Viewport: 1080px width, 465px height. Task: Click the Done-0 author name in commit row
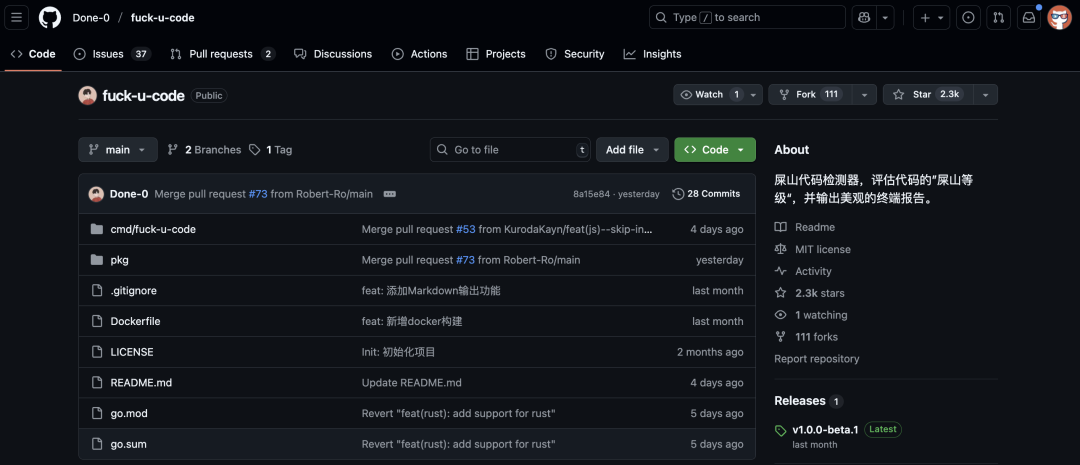click(129, 194)
